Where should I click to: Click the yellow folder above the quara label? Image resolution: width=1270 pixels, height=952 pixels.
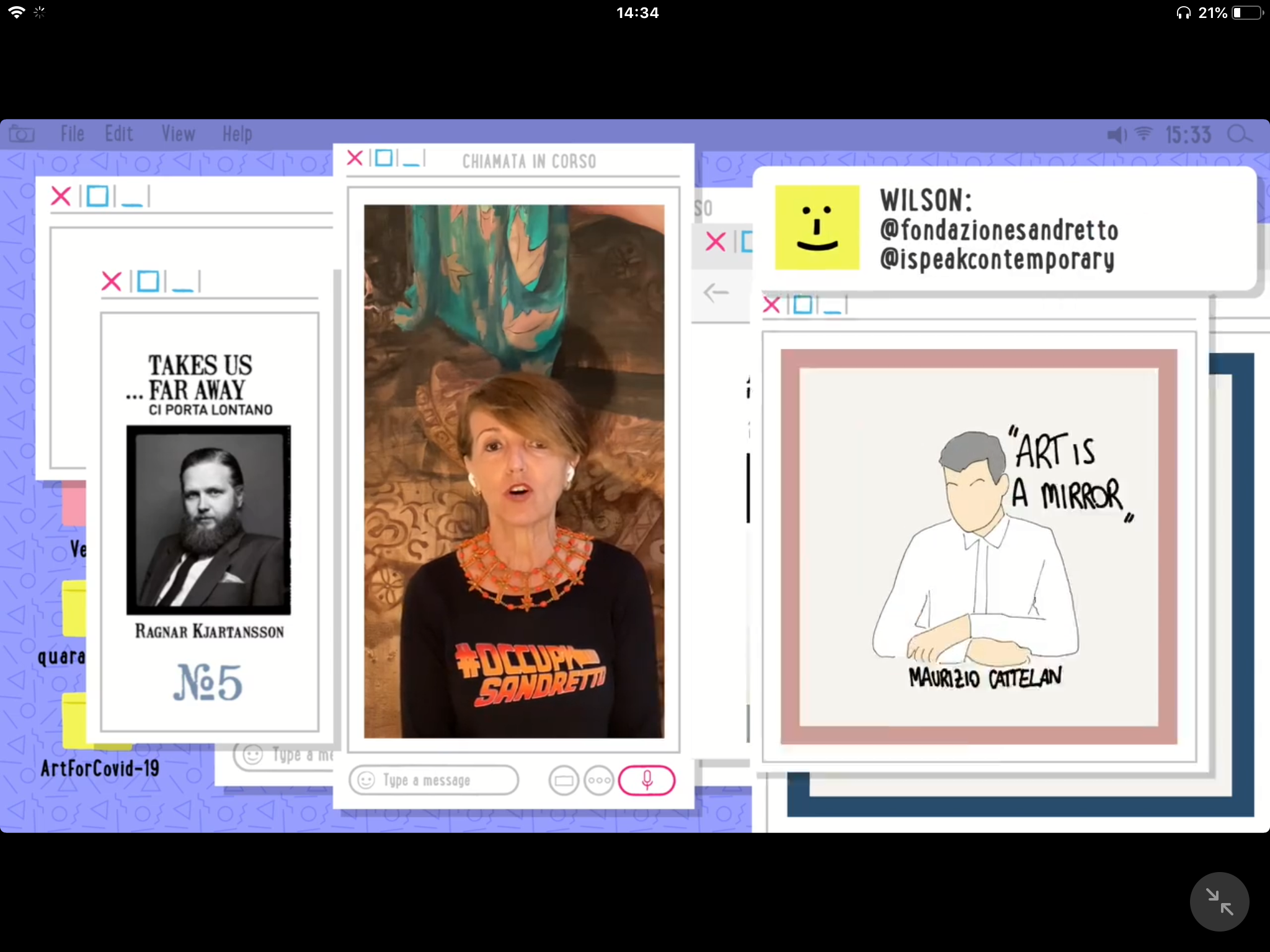click(74, 608)
